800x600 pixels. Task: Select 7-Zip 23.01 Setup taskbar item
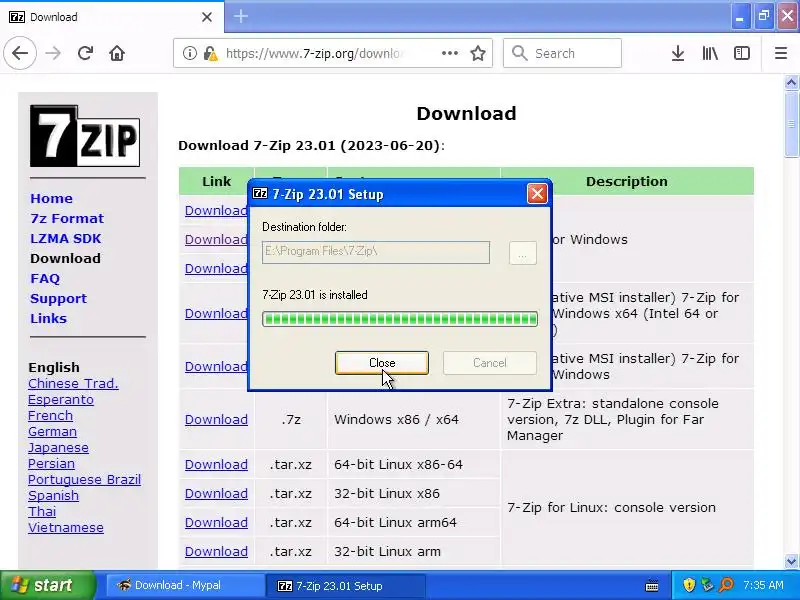[x=345, y=585]
